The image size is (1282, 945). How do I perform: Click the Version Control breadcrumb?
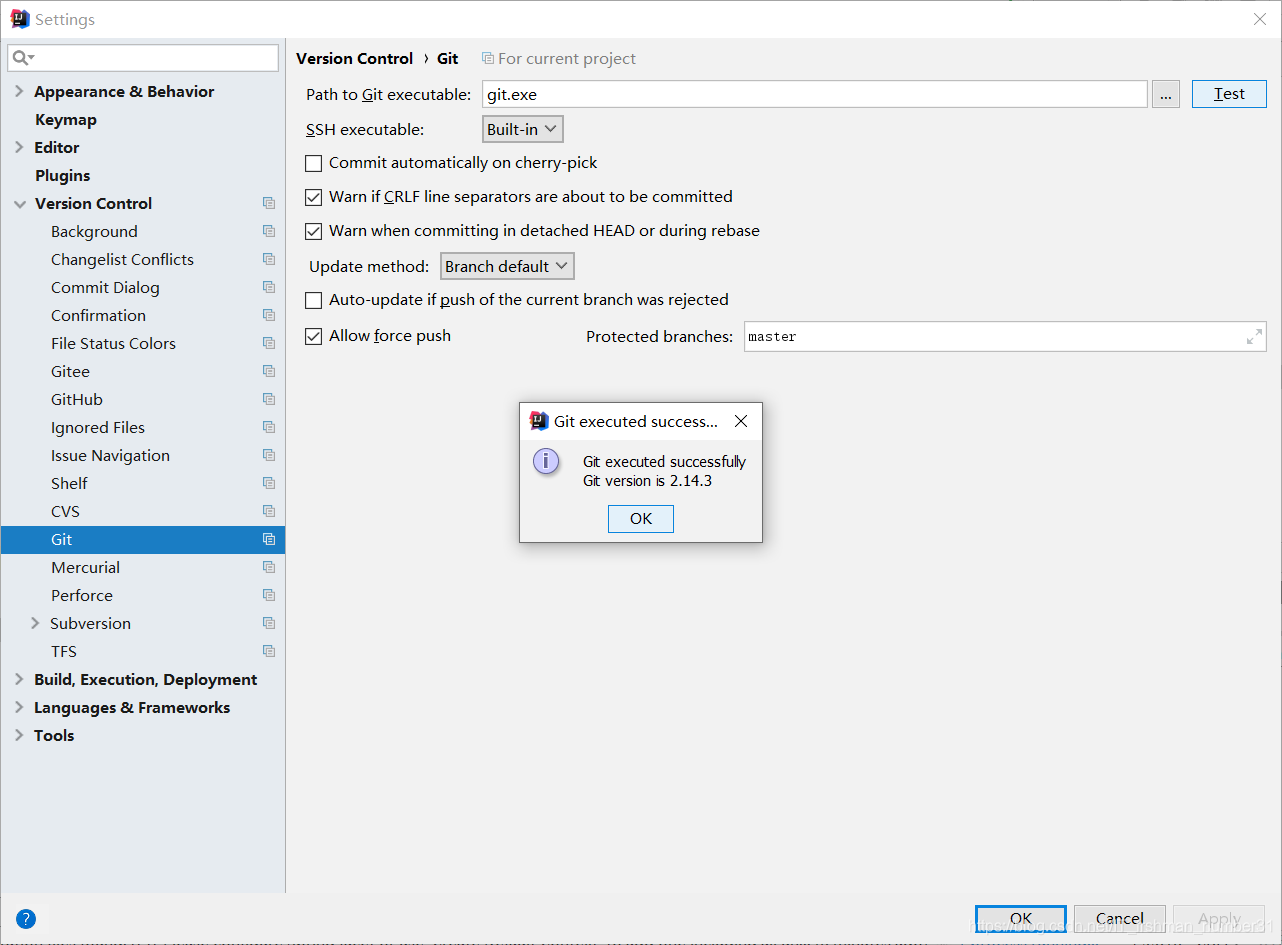pyautogui.click(x=354, y=59)
